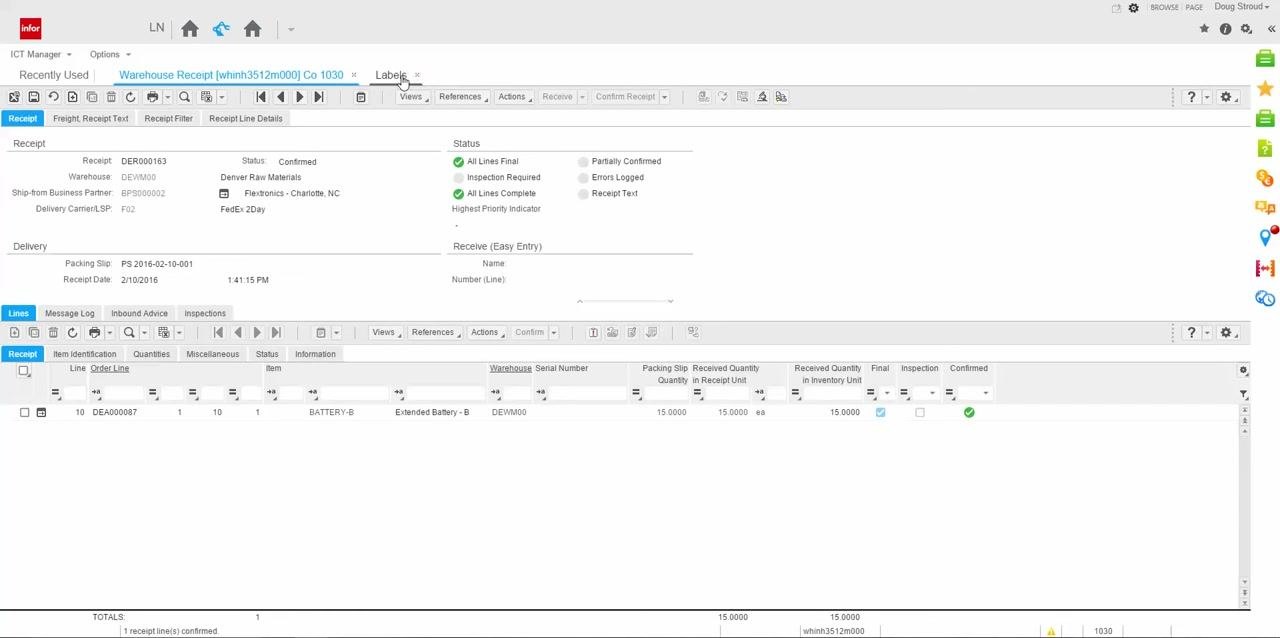1280x638 pixels.
Task: Click the clock history sidebar icon
Action: (x=1265, y=298)
